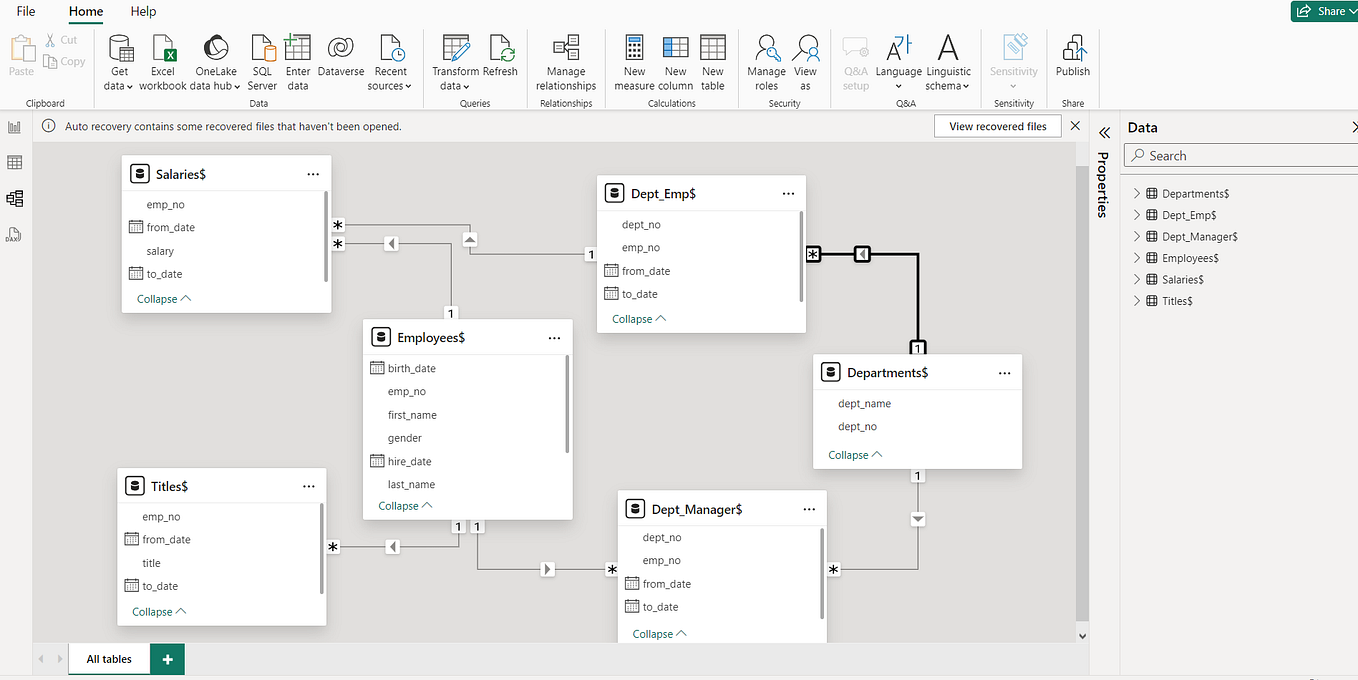Click View recovered files button

tap(997, 126)
